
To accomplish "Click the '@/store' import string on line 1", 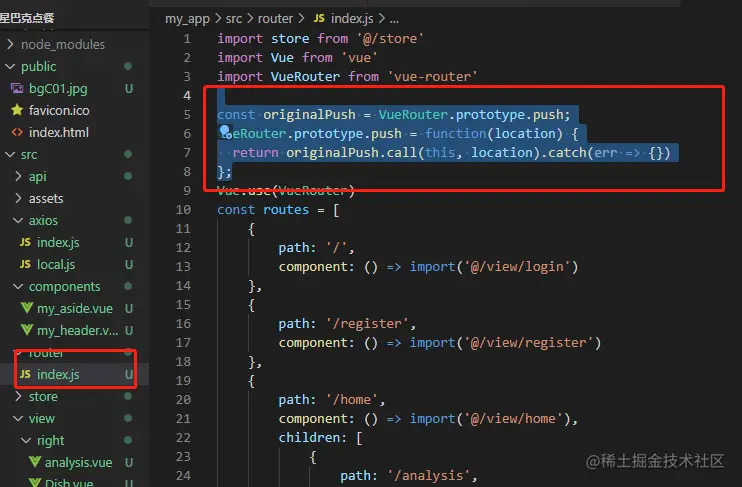I will [x=390, y=39].
